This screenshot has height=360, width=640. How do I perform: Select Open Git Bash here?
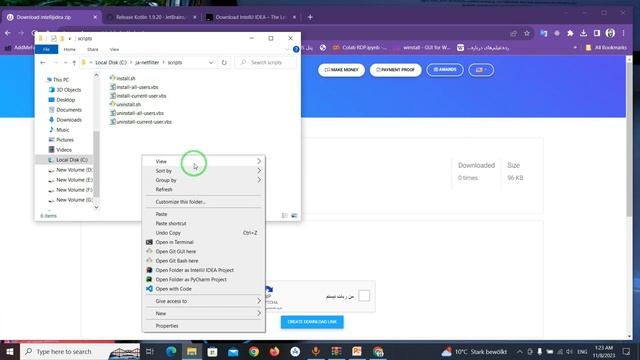click(204, 260)
